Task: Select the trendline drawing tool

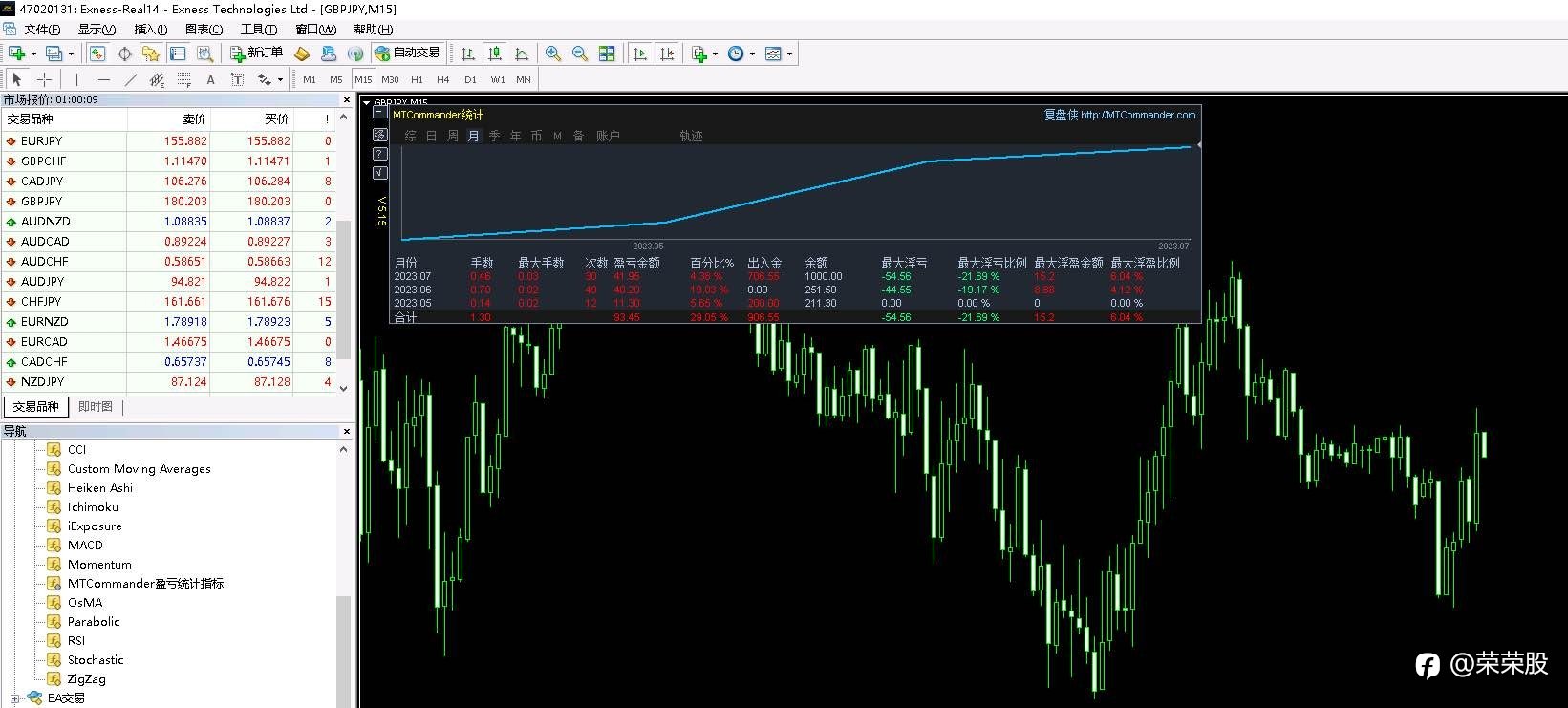Action: (130, 79)
